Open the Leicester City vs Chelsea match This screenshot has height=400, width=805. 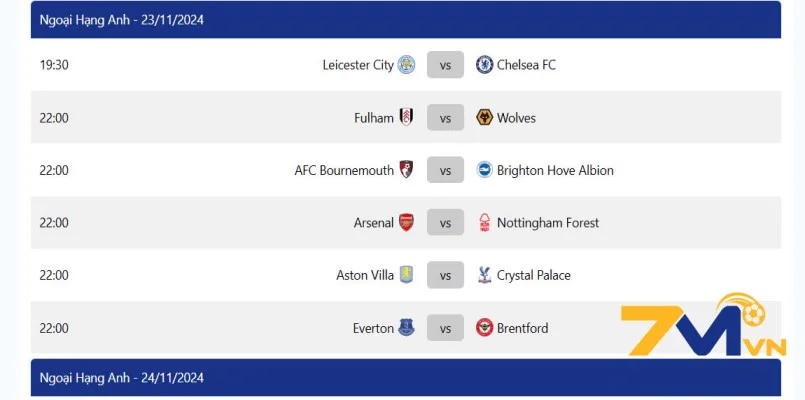click(445, 65)
